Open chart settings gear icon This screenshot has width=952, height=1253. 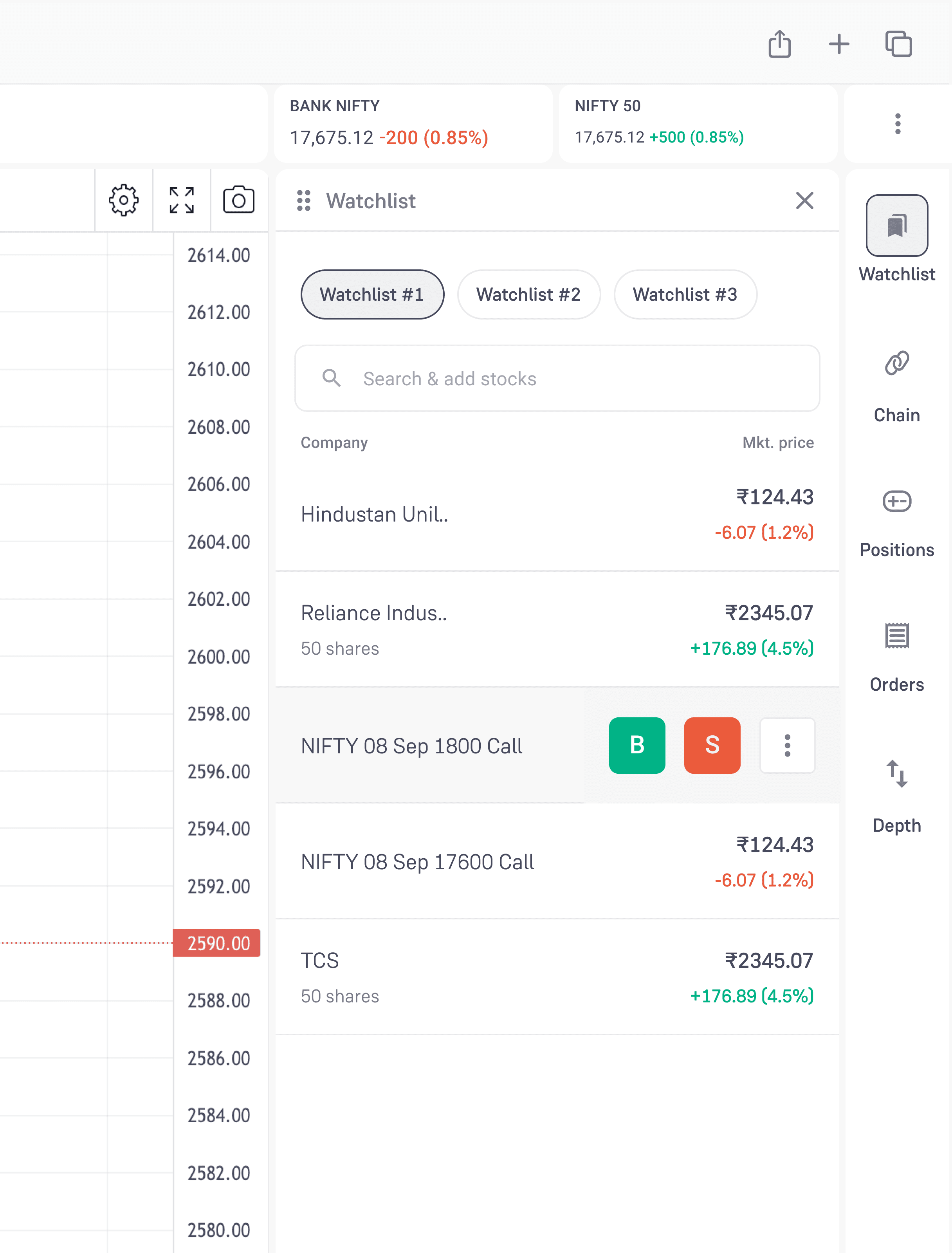click(124, 200)
